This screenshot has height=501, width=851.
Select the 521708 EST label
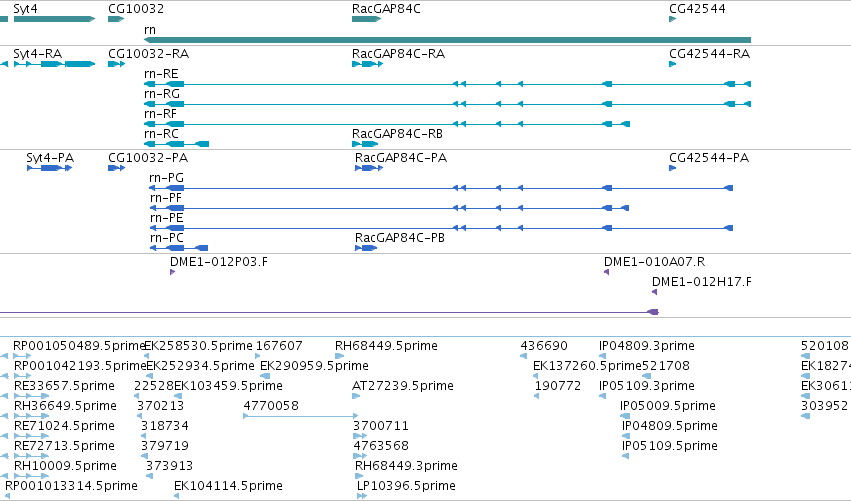(666, 366)
